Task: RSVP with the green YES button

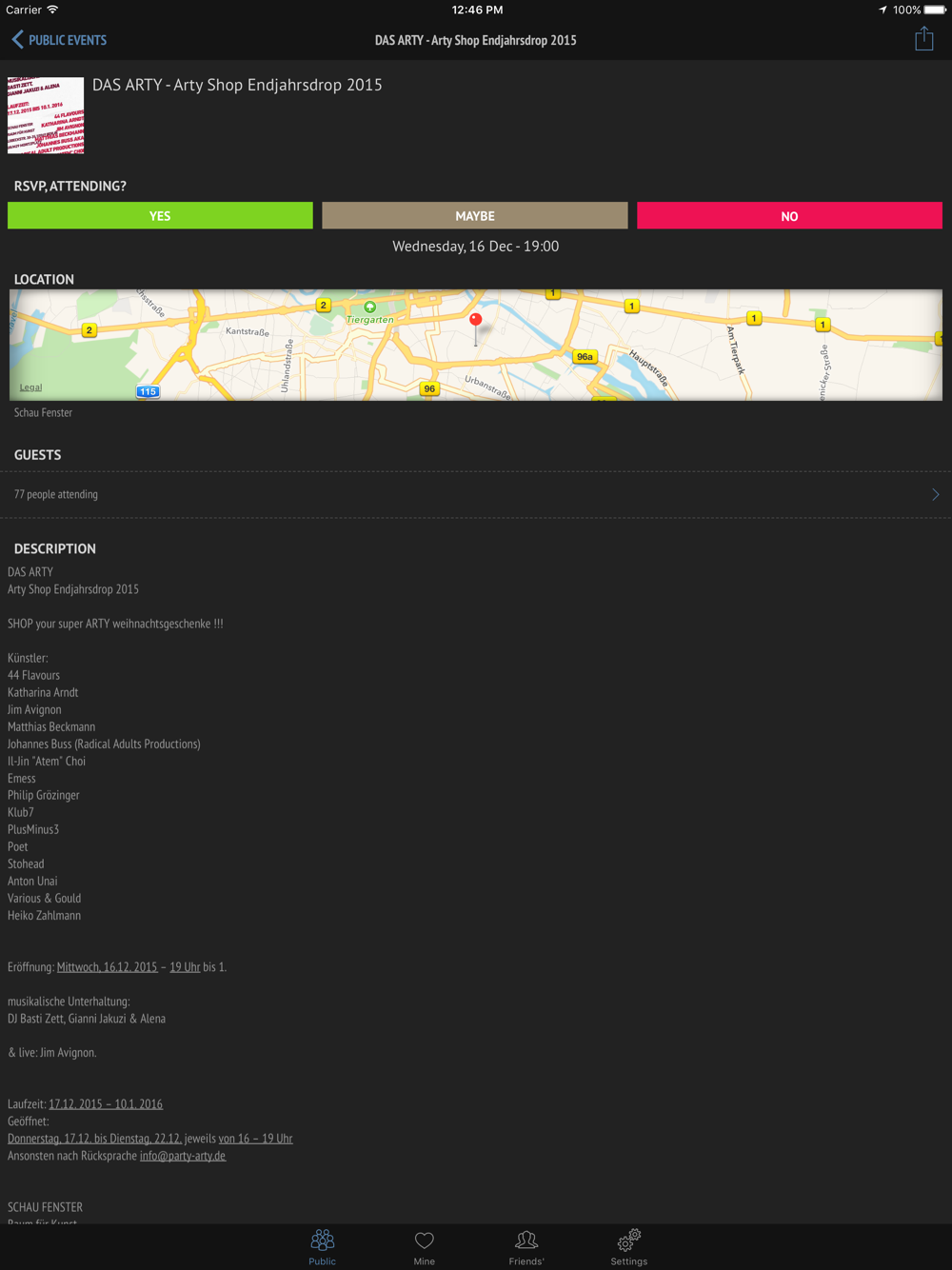Action: pyautogui.click(x=160, y=216)
